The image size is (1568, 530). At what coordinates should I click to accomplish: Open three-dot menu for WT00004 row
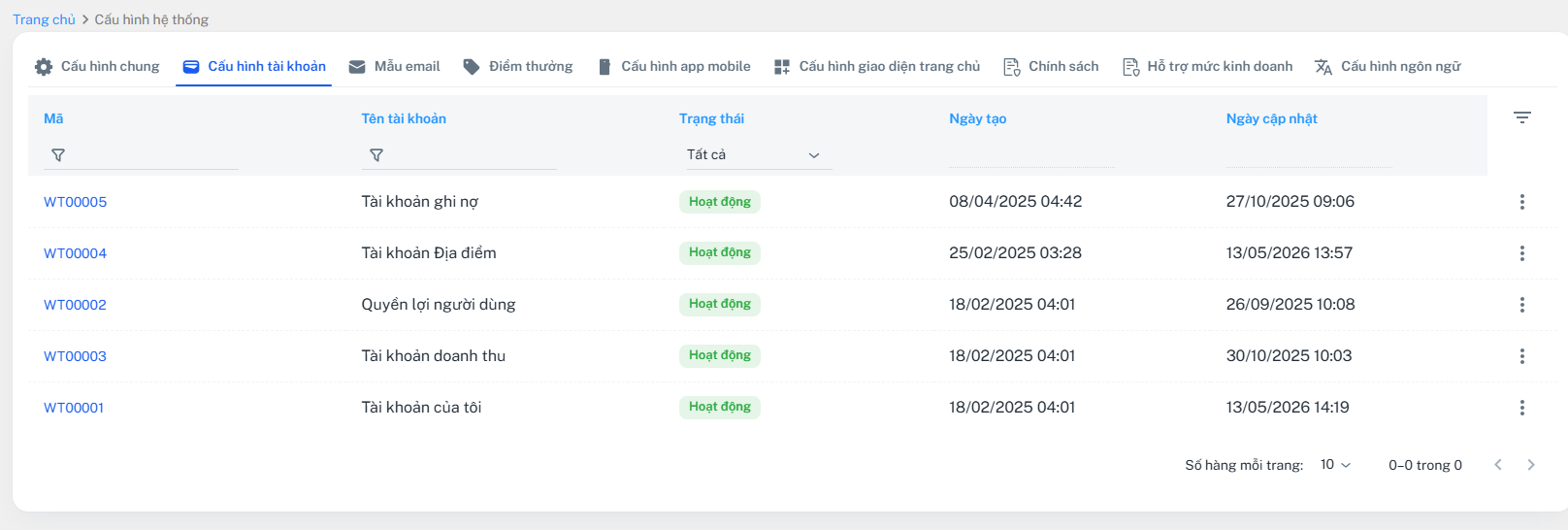(x=1521, y=253)
